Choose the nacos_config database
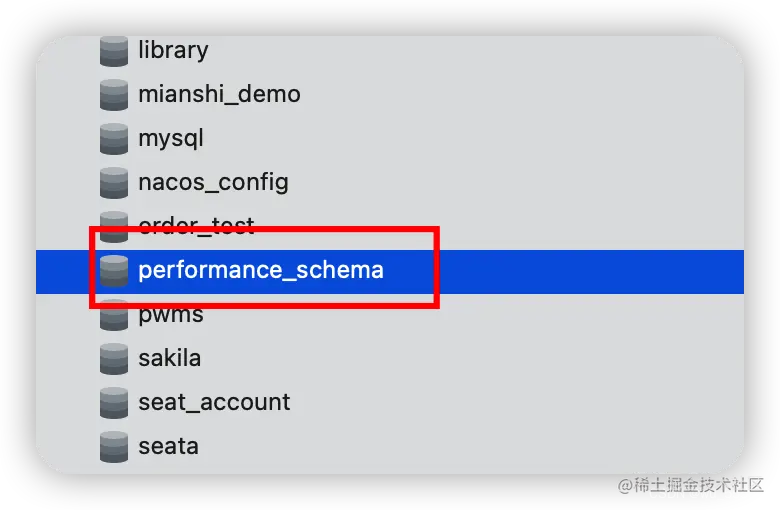 click(213, 183)
